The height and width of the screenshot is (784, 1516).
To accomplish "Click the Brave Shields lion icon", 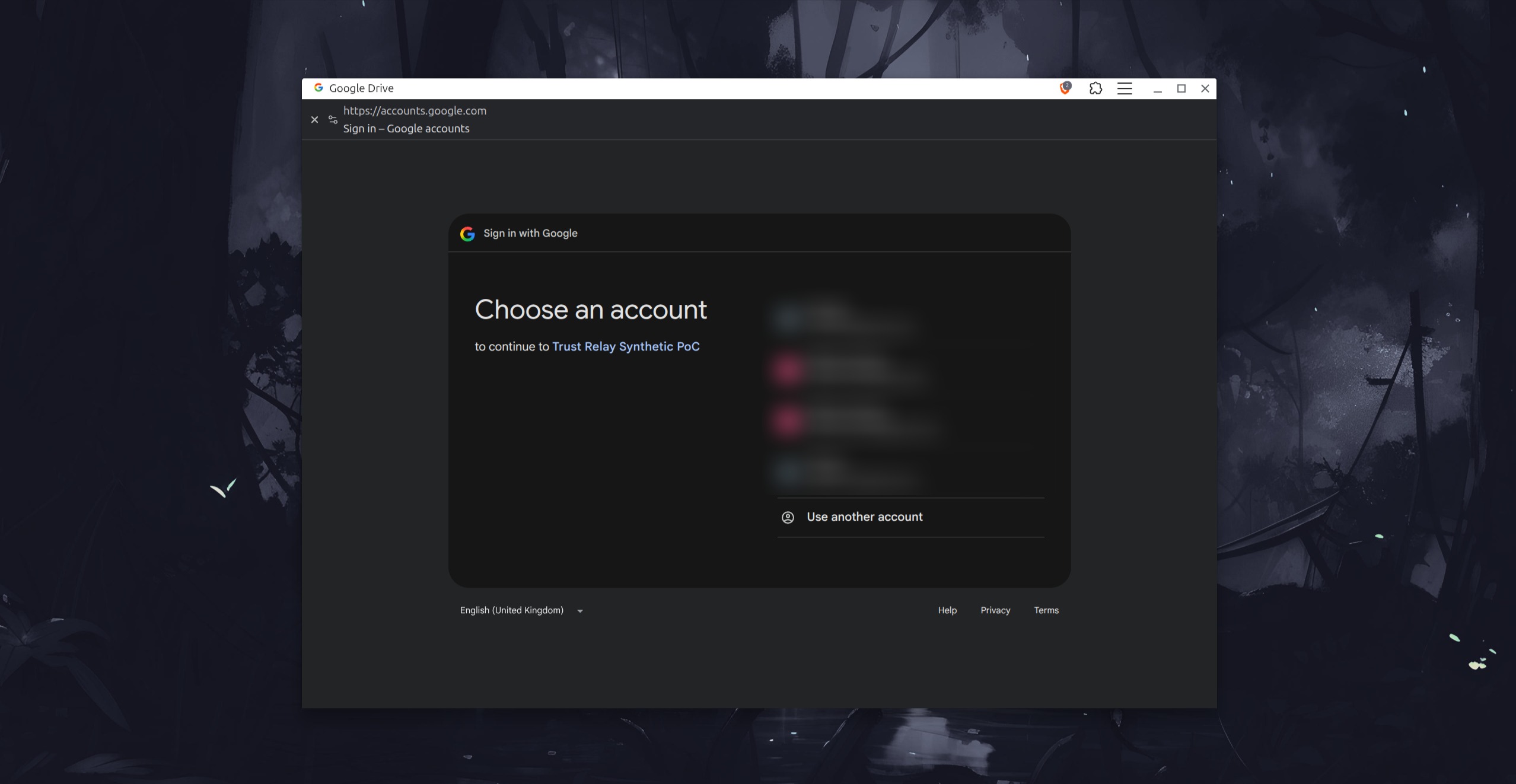I will [x=1065, y=88].
